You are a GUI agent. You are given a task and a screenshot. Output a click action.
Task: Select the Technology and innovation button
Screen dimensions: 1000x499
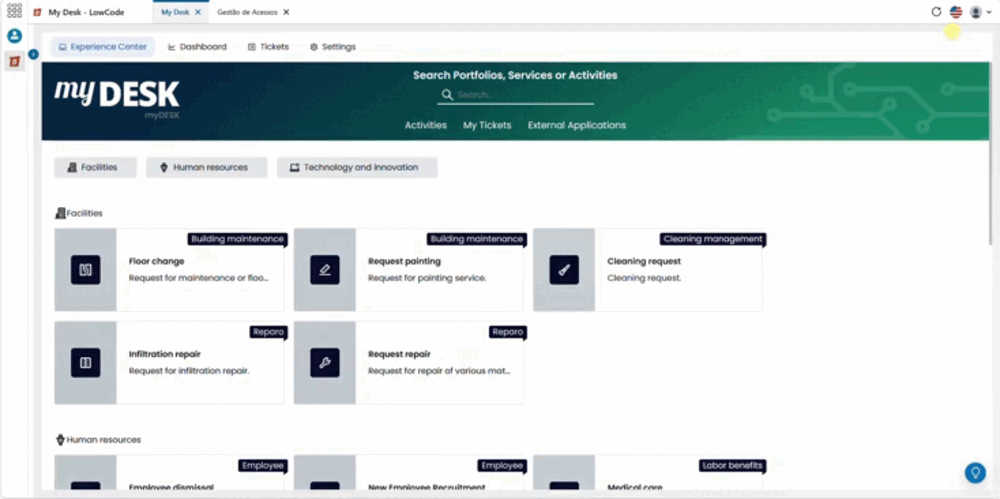click(x=357, y=167)
